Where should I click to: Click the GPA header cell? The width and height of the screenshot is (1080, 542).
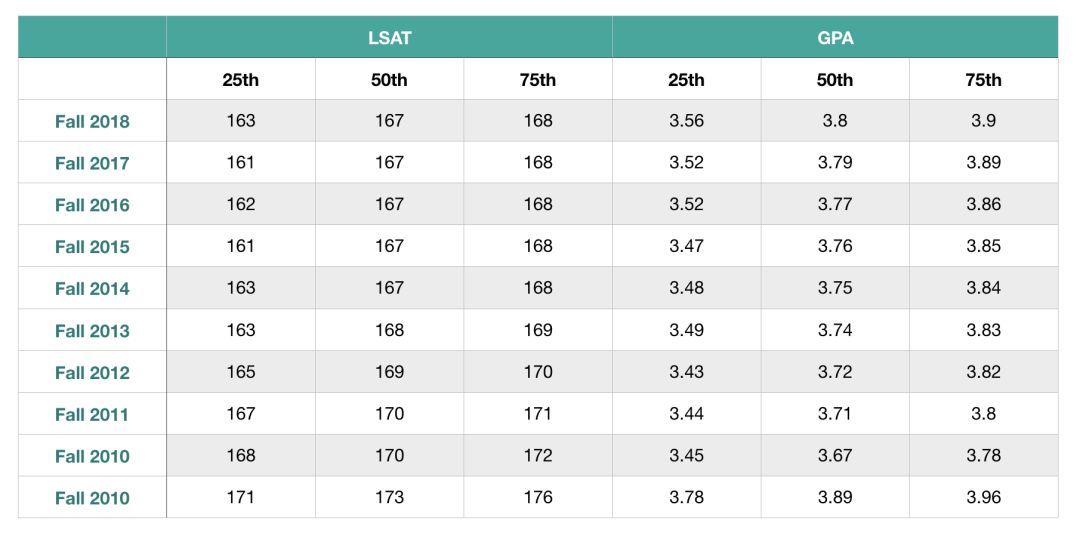point(835,38)
